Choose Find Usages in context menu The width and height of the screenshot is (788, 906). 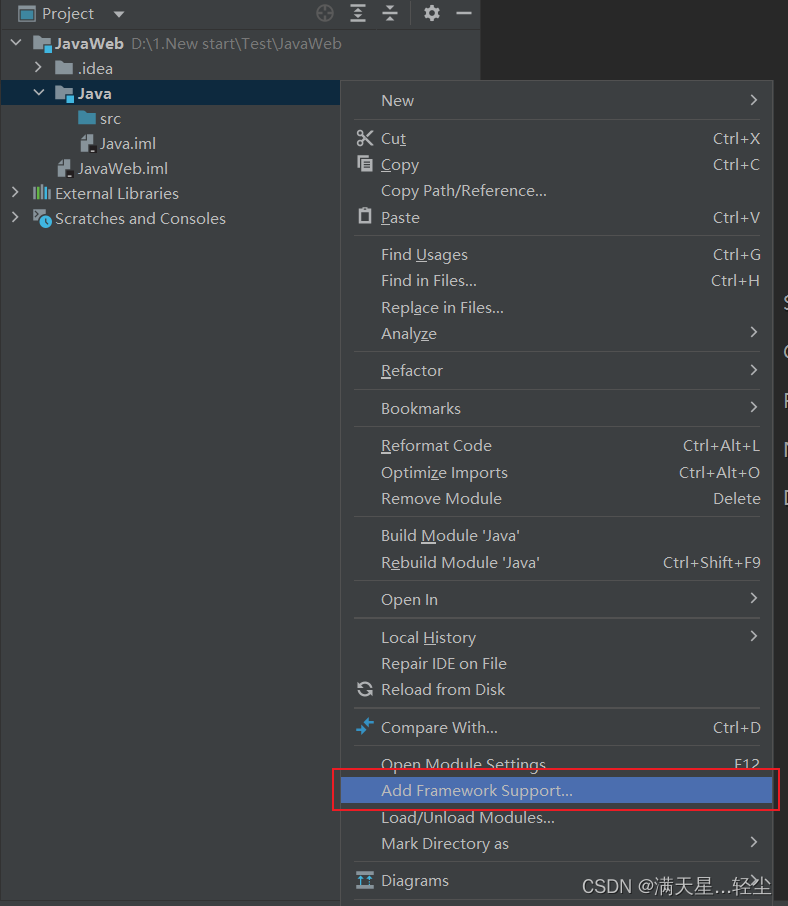pyautogui.click(x=556, y=254)
